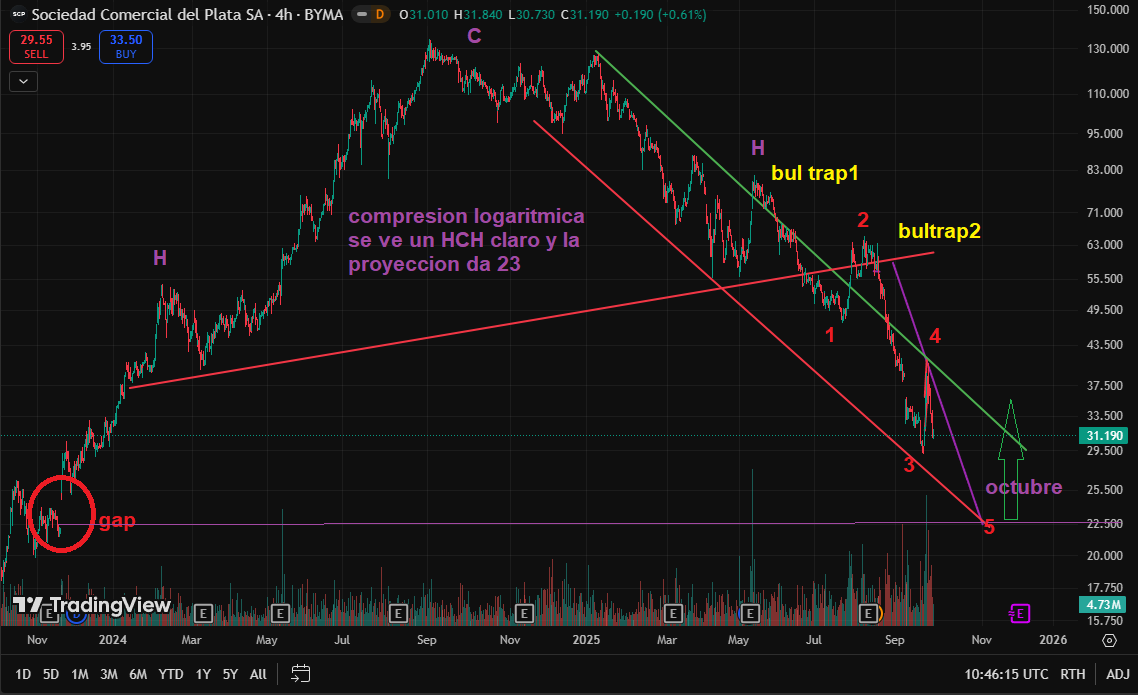
Task: Collapse the legend with chevron button
Action: 23,81
